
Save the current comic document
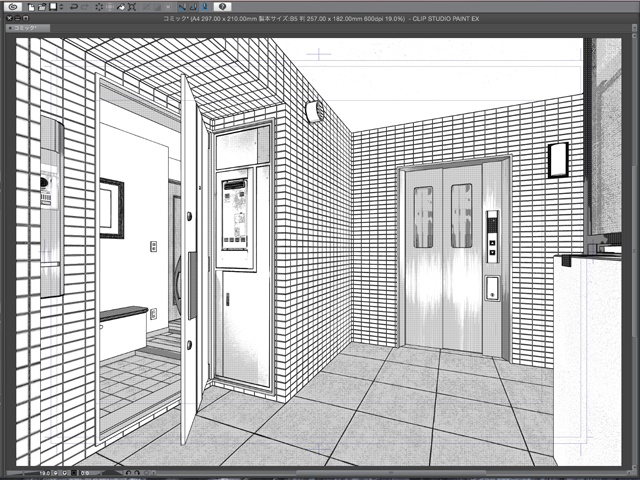pyautogui.click(x=53, y=7)
